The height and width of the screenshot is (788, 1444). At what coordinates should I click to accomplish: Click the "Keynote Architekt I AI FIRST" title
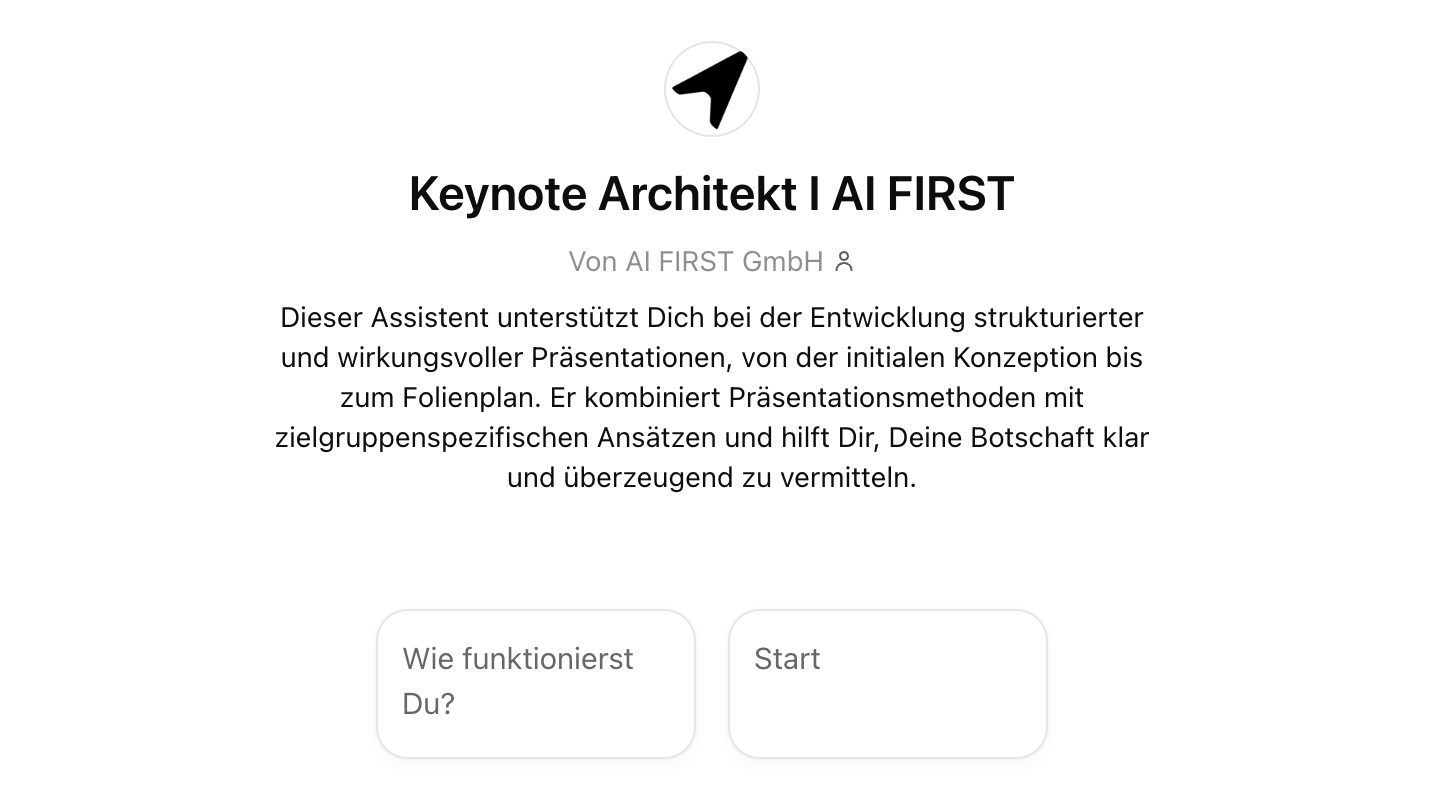(x=712, y=194)
